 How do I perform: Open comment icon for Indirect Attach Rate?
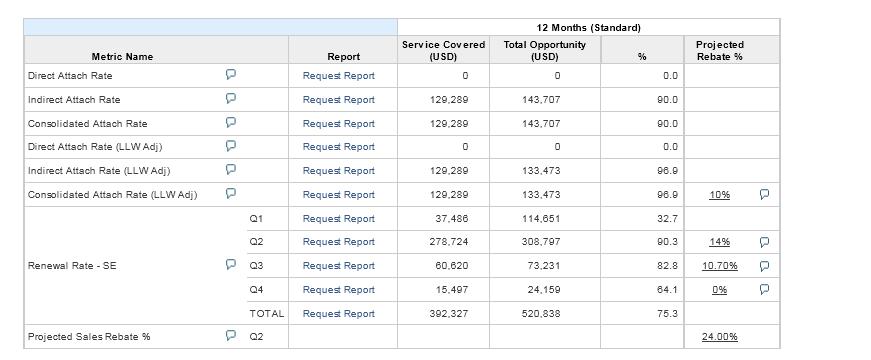coord(231,98)
